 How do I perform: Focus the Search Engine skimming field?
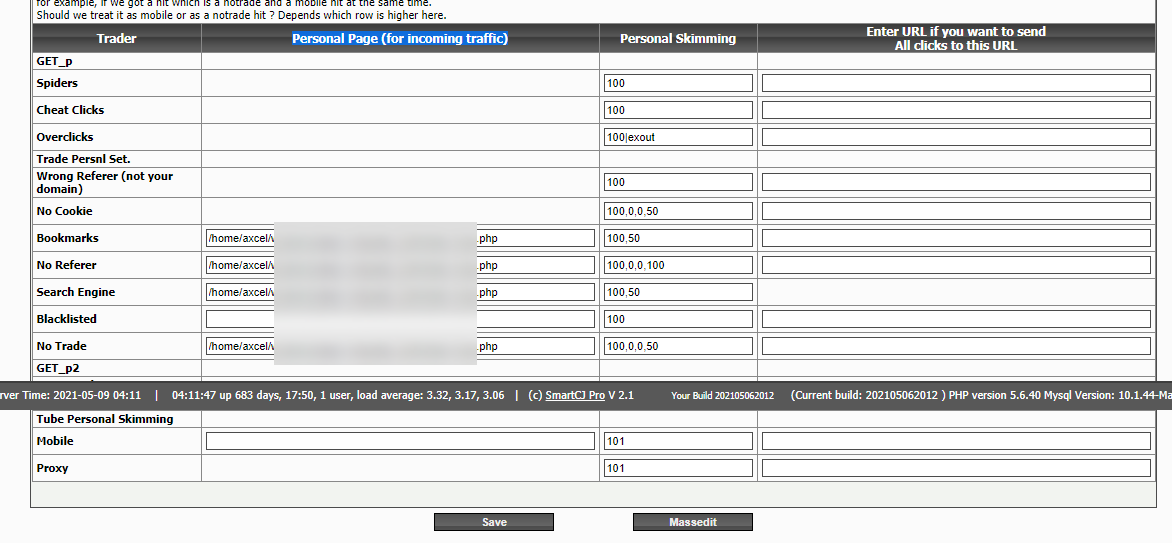(x=679, y=292)
